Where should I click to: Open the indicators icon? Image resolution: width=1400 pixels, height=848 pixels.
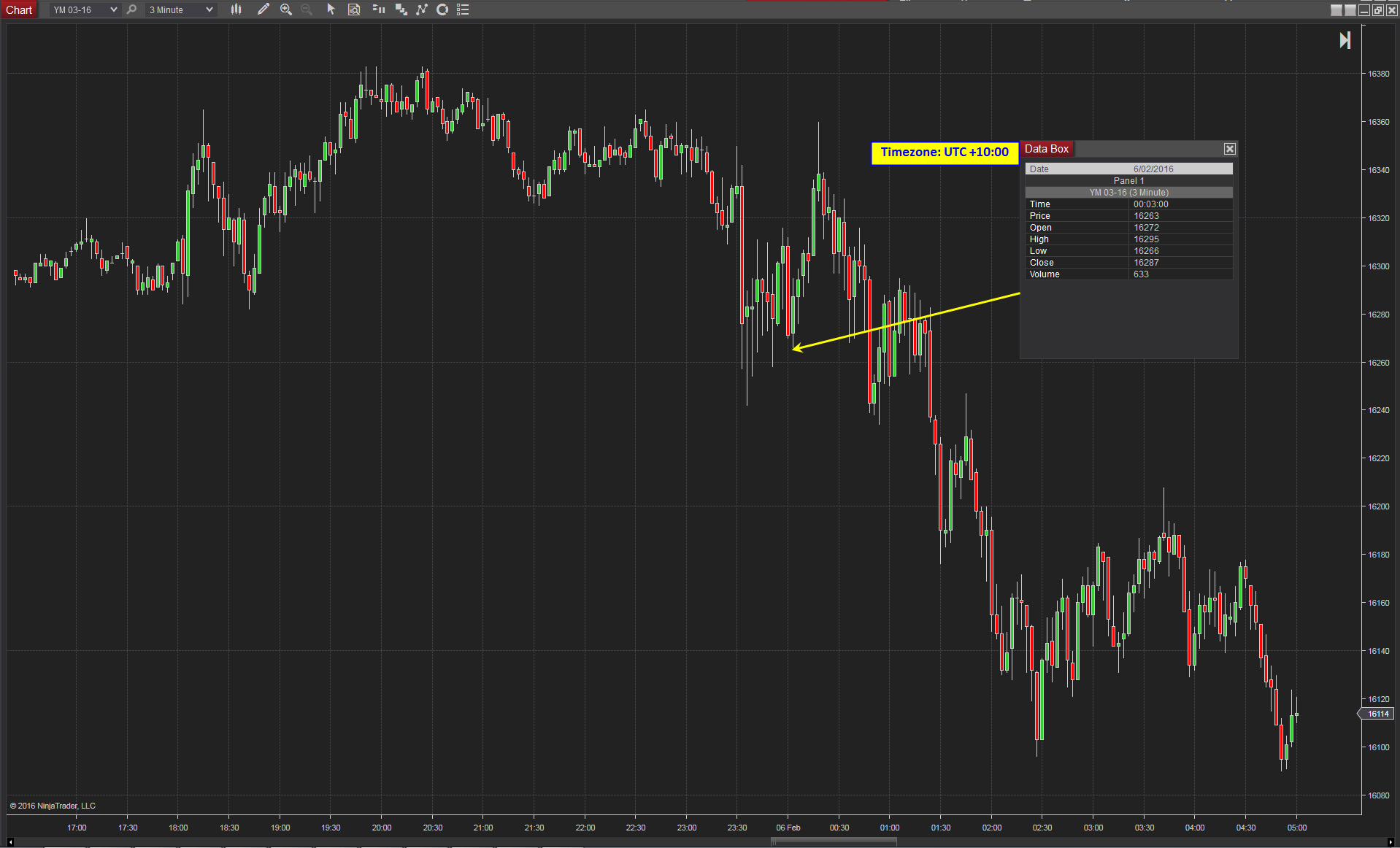378,9
